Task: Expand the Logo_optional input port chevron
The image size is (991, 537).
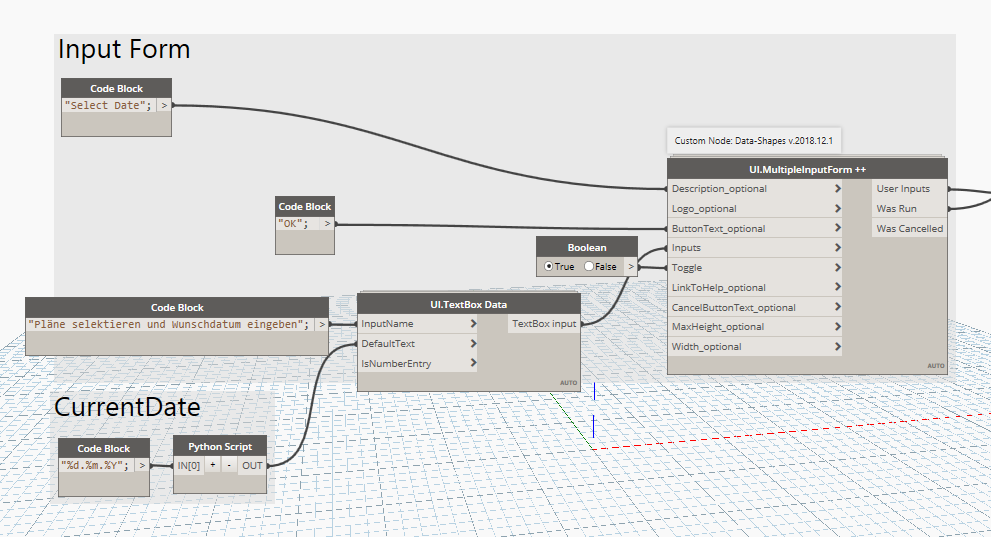Action: pyautogui.click(x=837, y=209)
